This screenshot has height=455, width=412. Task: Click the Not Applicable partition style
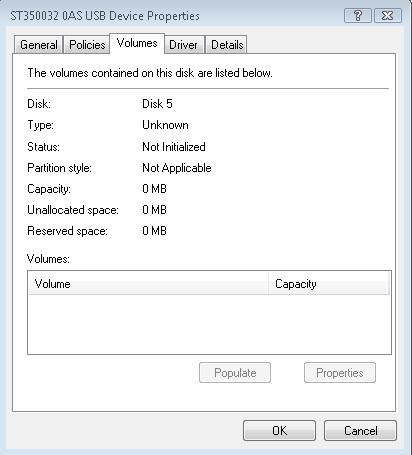click(177, 168)
